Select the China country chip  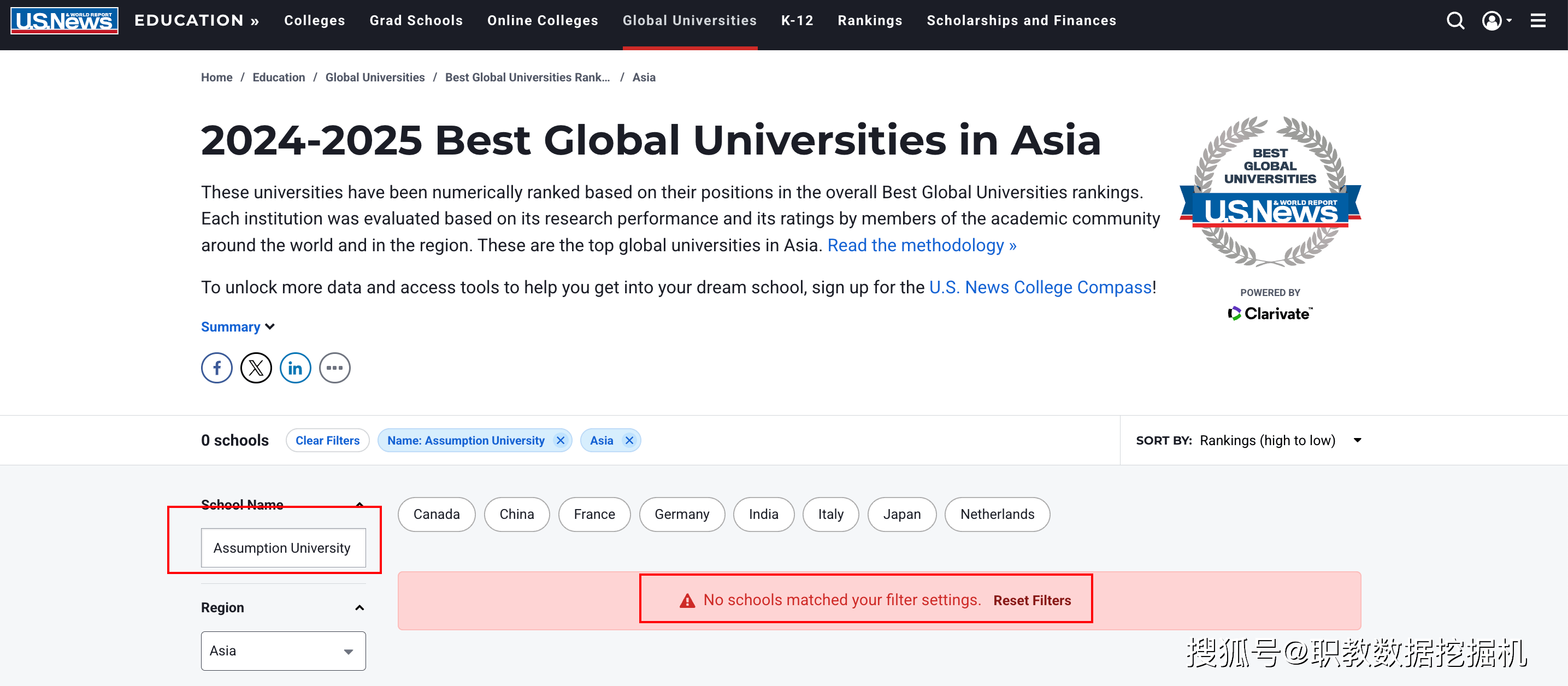coord(516,514)
